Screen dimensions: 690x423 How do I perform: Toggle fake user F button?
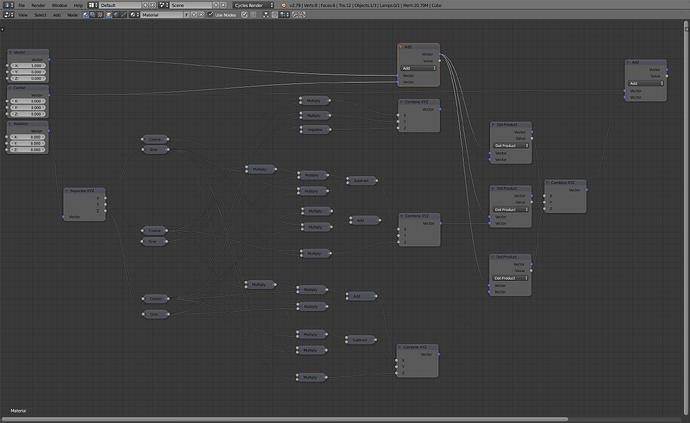[x=187, y=15]
